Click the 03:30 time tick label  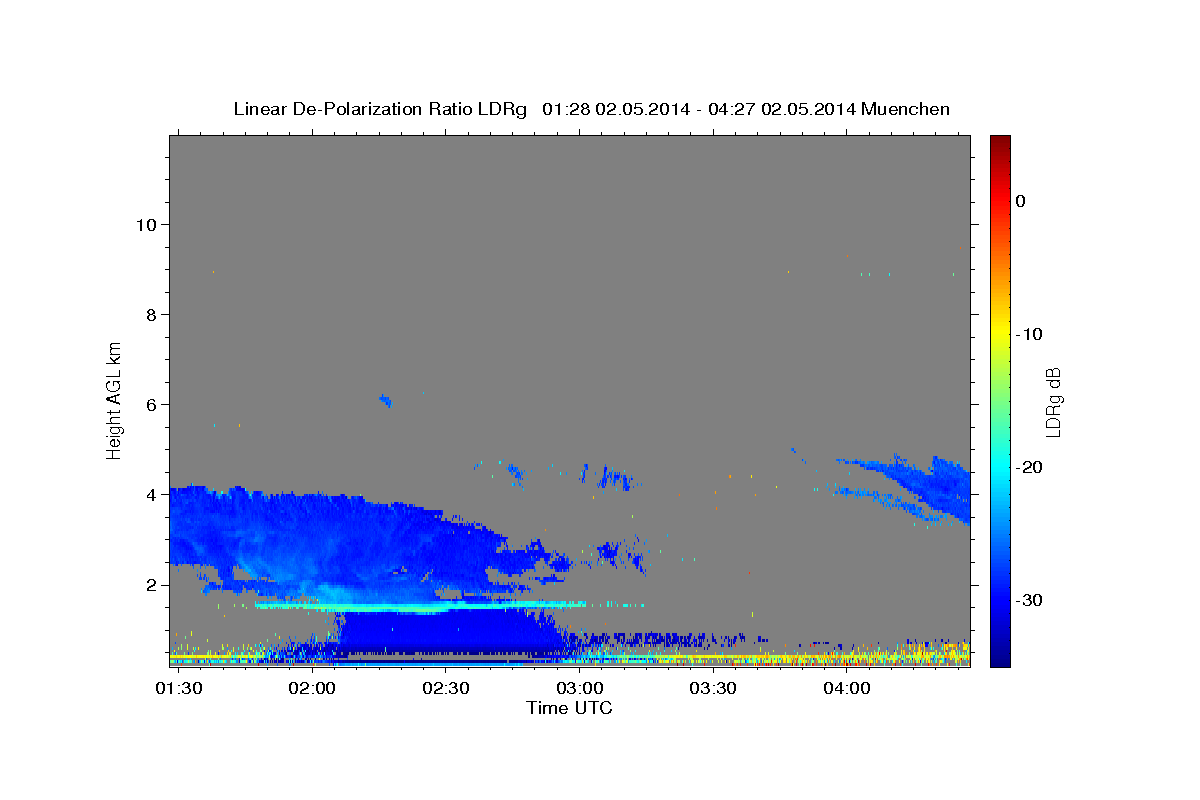(x=713, y=689)
